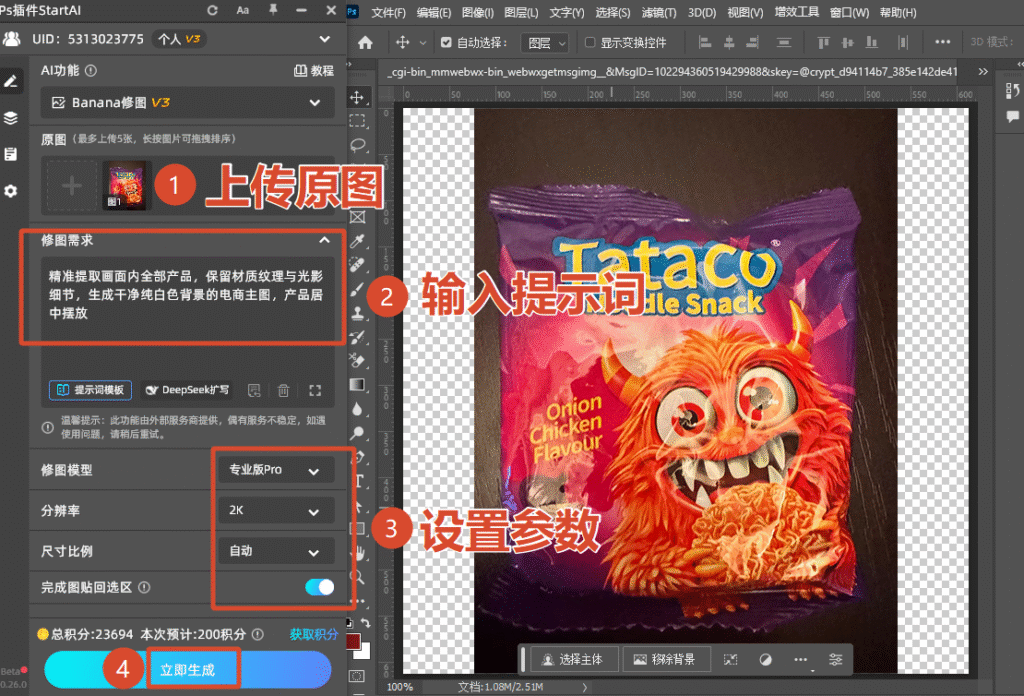The image size is (1024, 696).
Task: Open StartAI settings gear in sidebar
Action: tap(11, 191)
